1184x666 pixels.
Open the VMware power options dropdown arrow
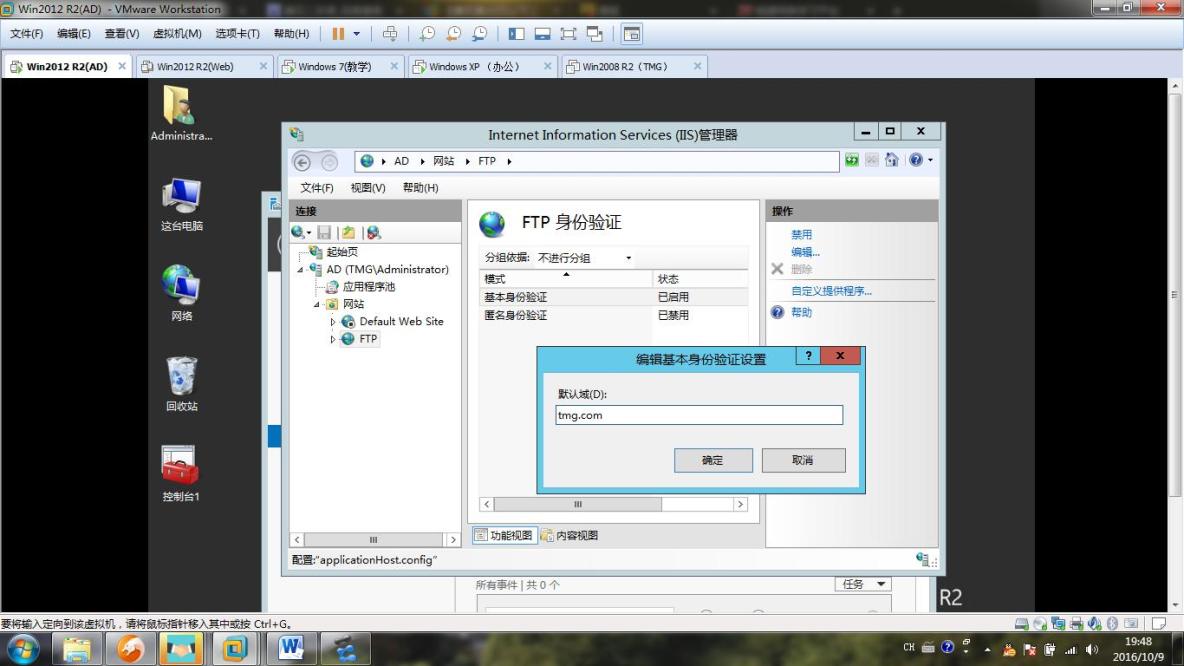pyautogui.click(x=356, y=34)
